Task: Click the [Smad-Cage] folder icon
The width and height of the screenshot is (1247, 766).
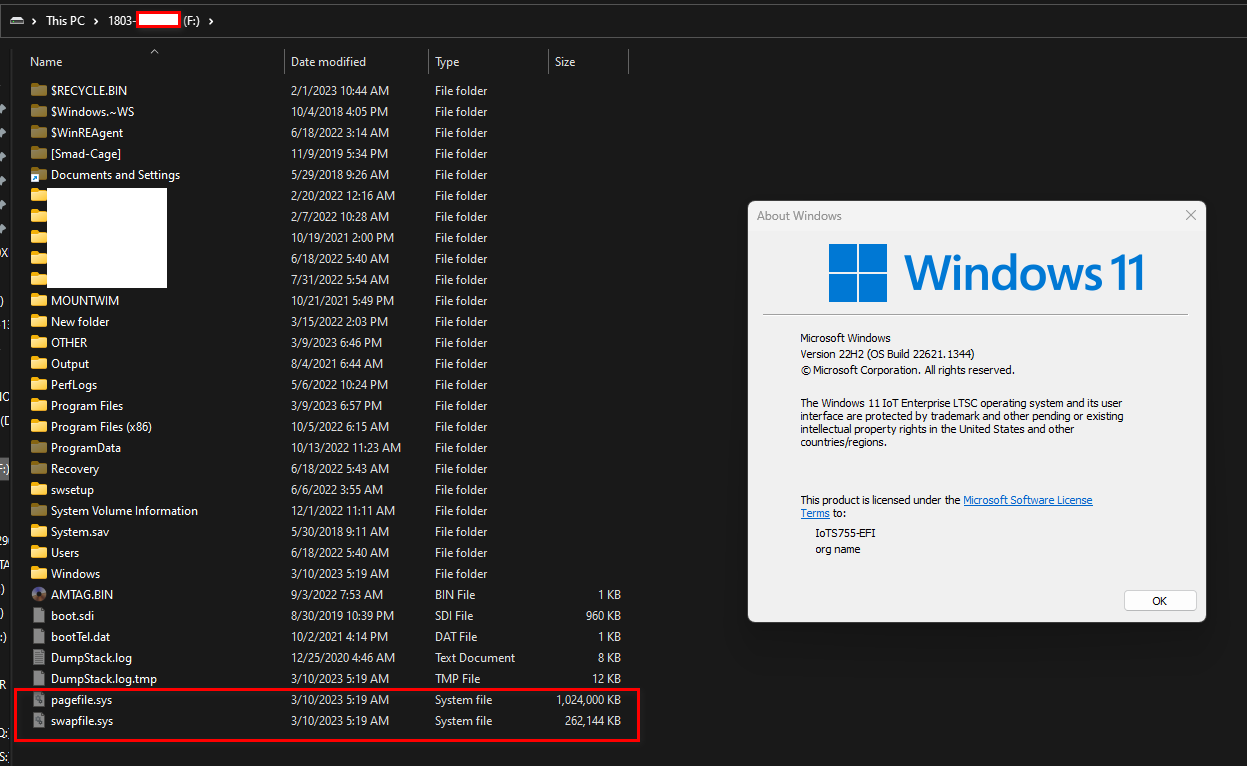Action: [39, 153]
